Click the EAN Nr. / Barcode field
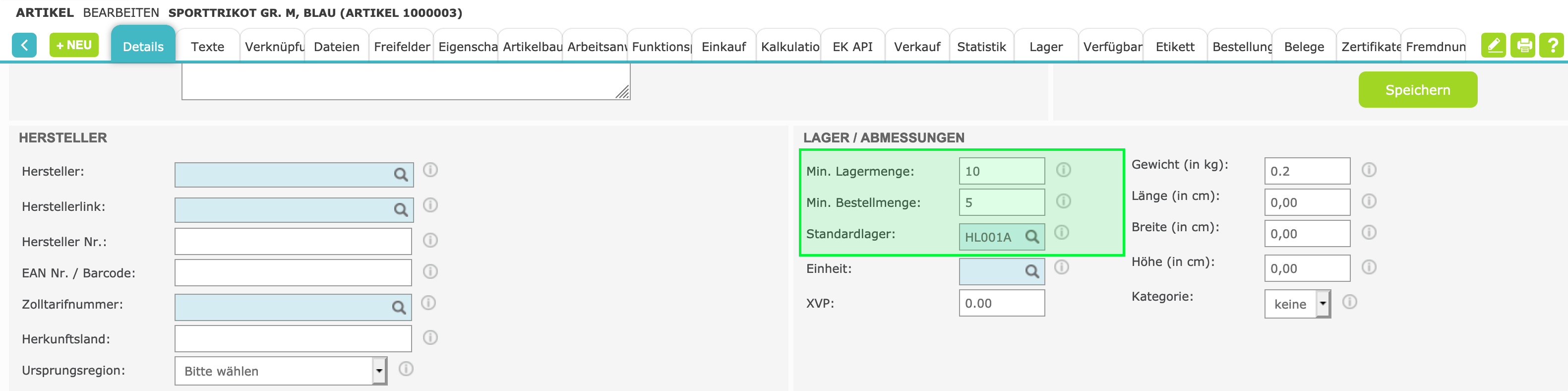This screenshot has width=1568, height=391. [x=293, y=273]
